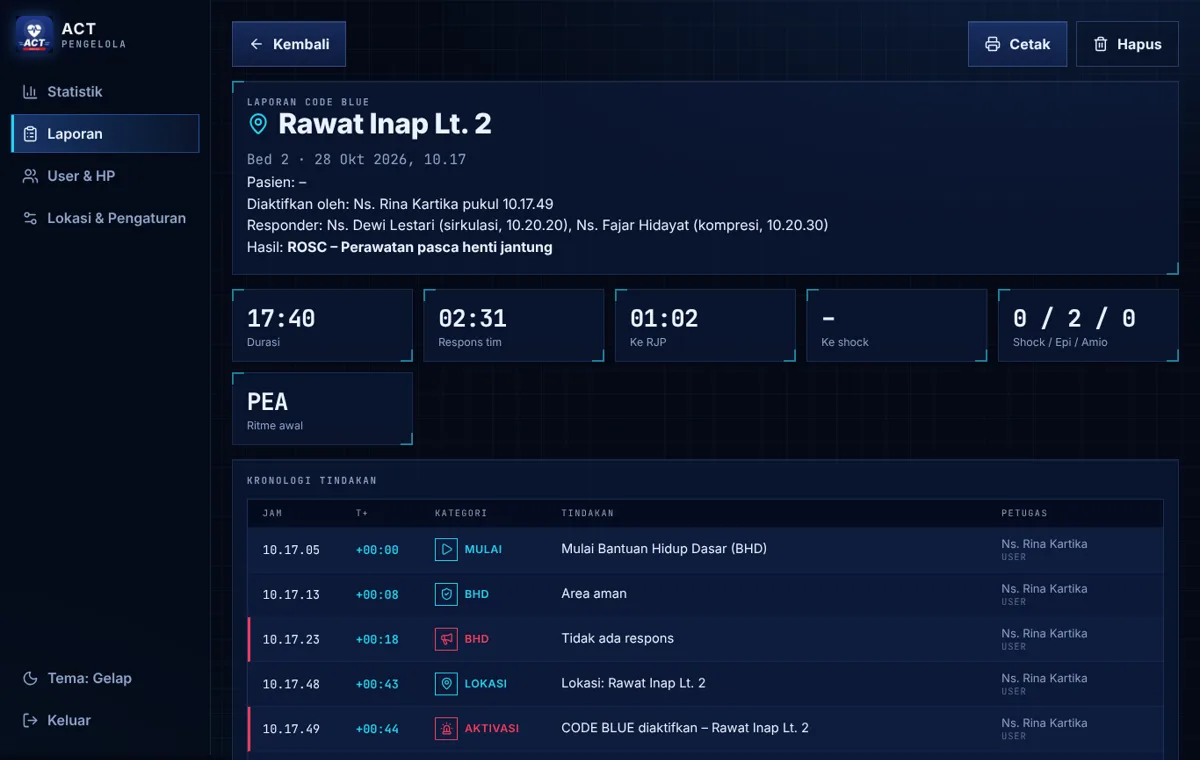Delete the report with Hapus
The width and height of the screenshot is (1200, 760).
coord(1127,44)
